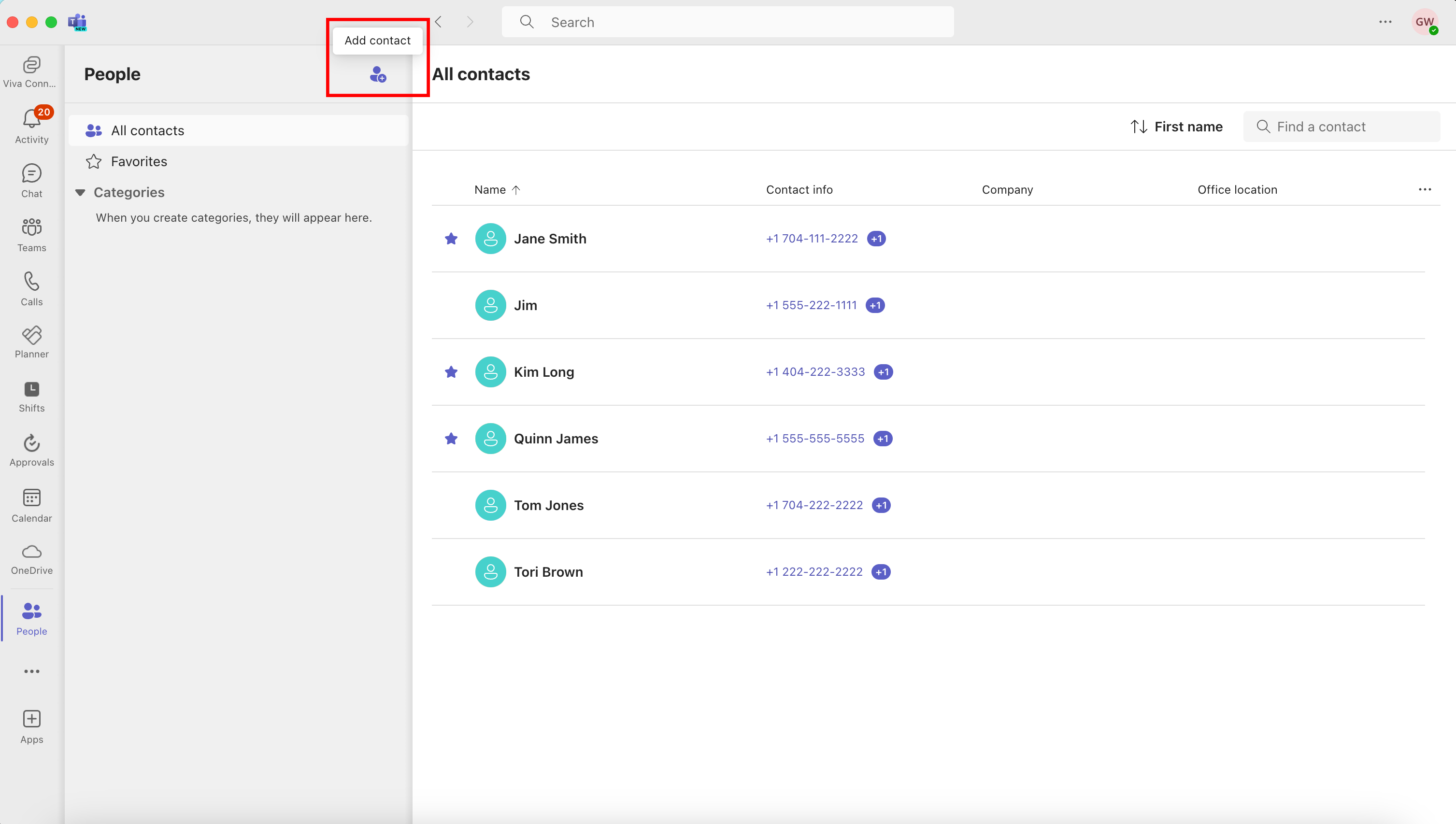Select the Jane Smith contact name
Viewport: 1456px width, 824px height.
coord(550,238)
